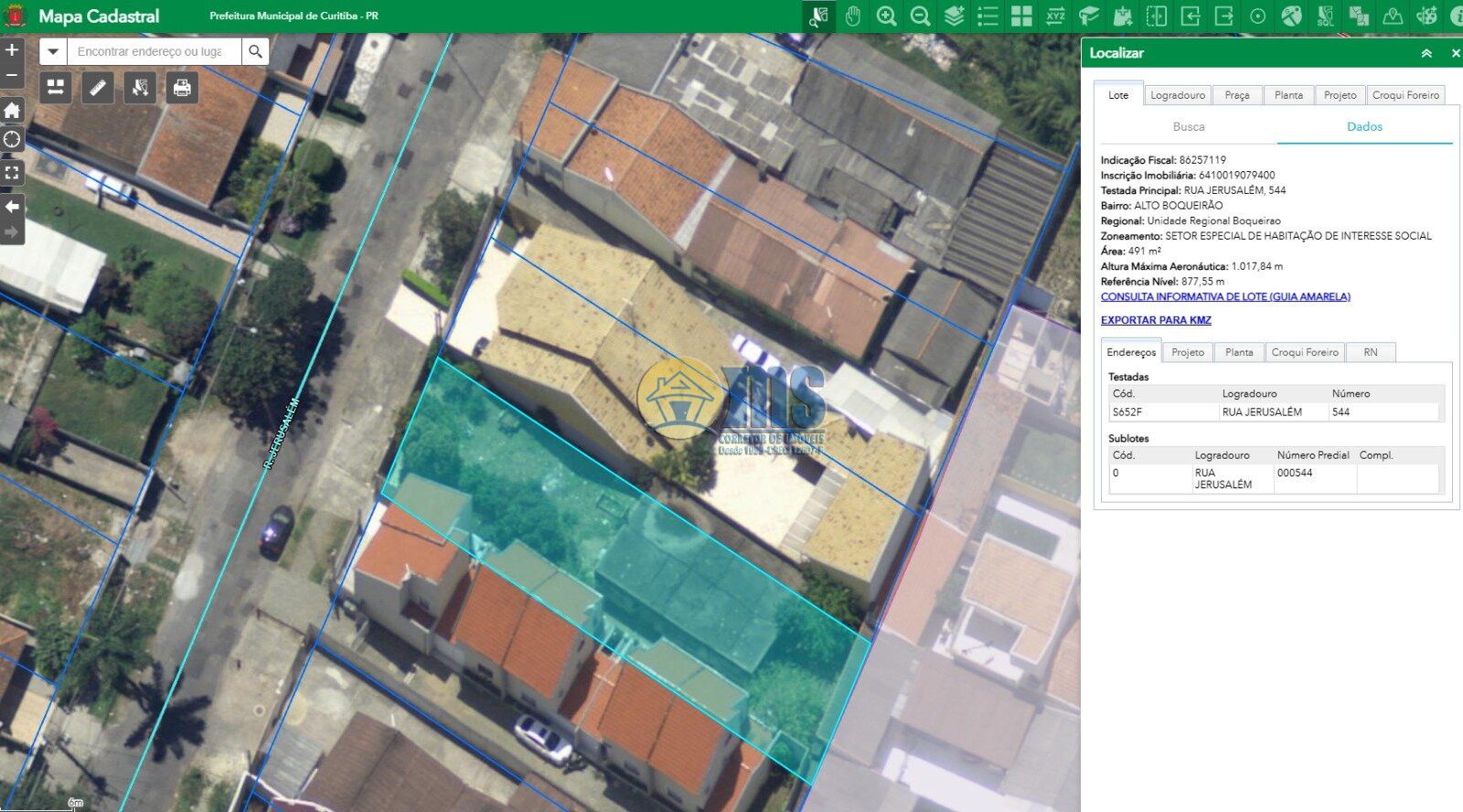Click the address search input field
This screenshot has width=1463, height=812.
pos(154,52)
